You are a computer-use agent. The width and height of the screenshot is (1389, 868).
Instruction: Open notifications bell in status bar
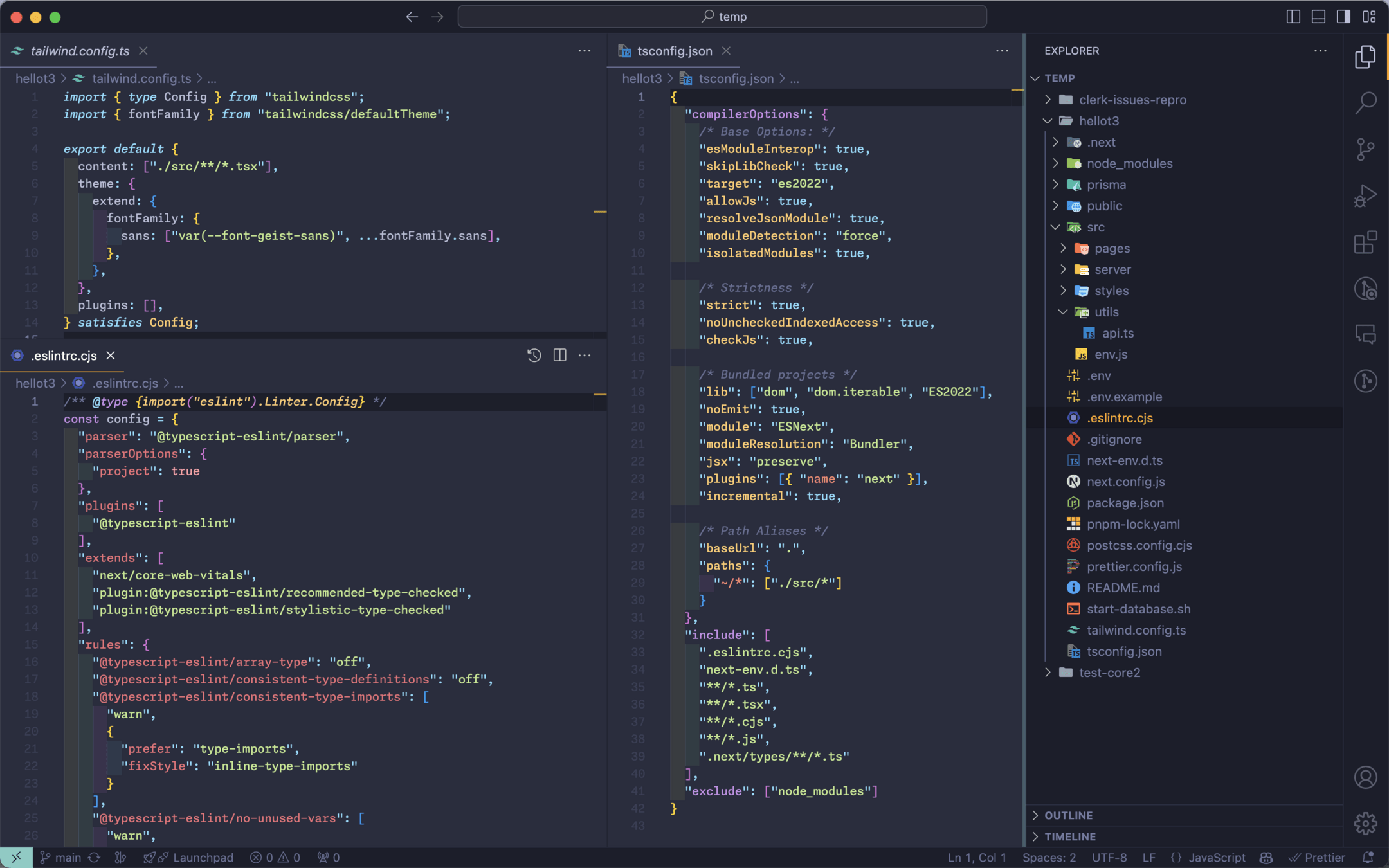coord(1368,857)
